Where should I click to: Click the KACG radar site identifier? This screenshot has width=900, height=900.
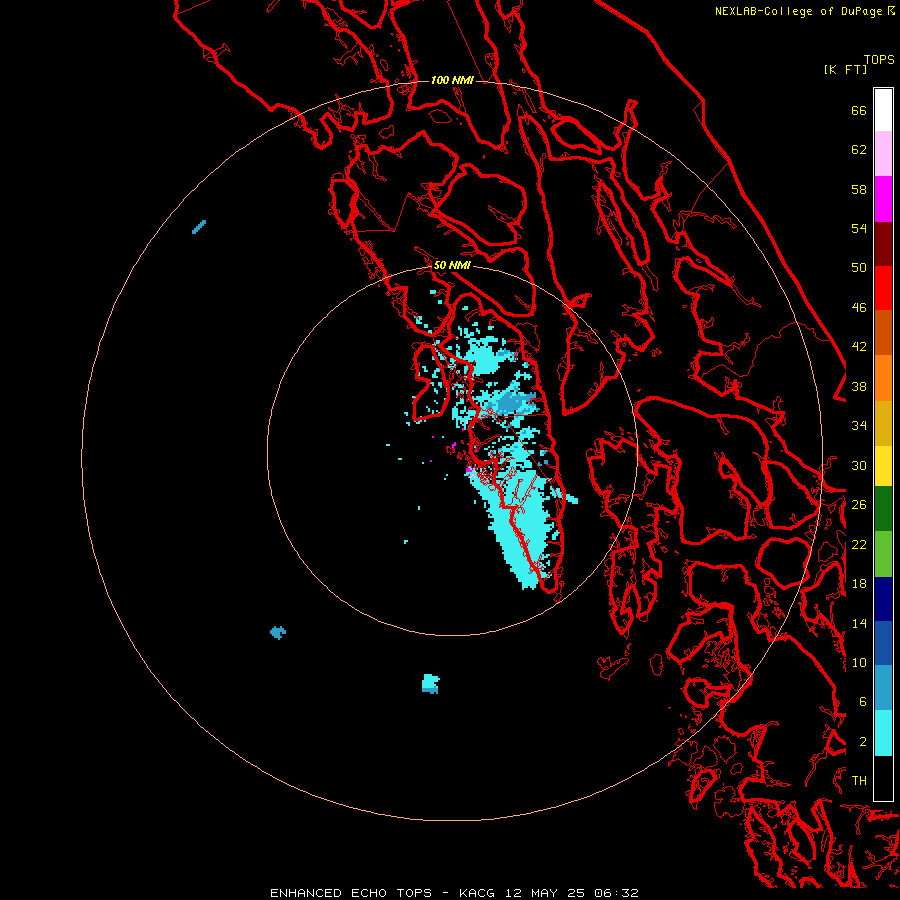click(478, 893)
